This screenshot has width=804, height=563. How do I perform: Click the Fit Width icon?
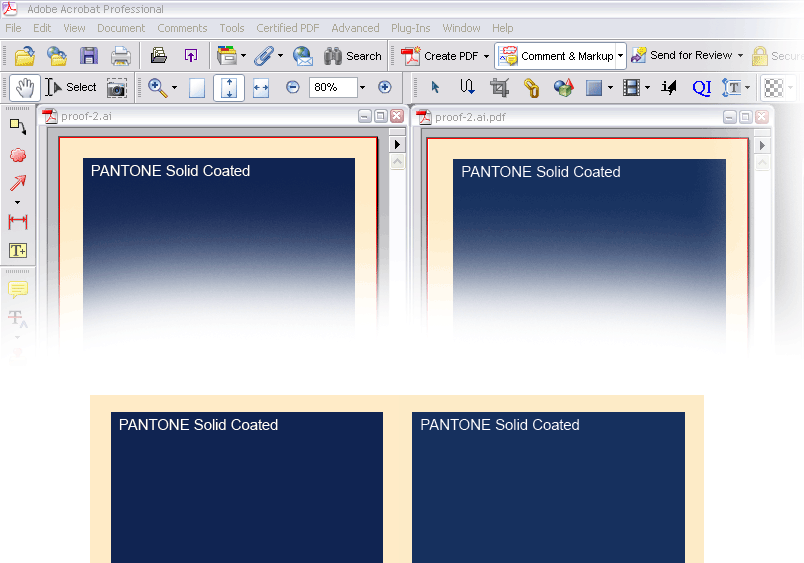(261, 88)
